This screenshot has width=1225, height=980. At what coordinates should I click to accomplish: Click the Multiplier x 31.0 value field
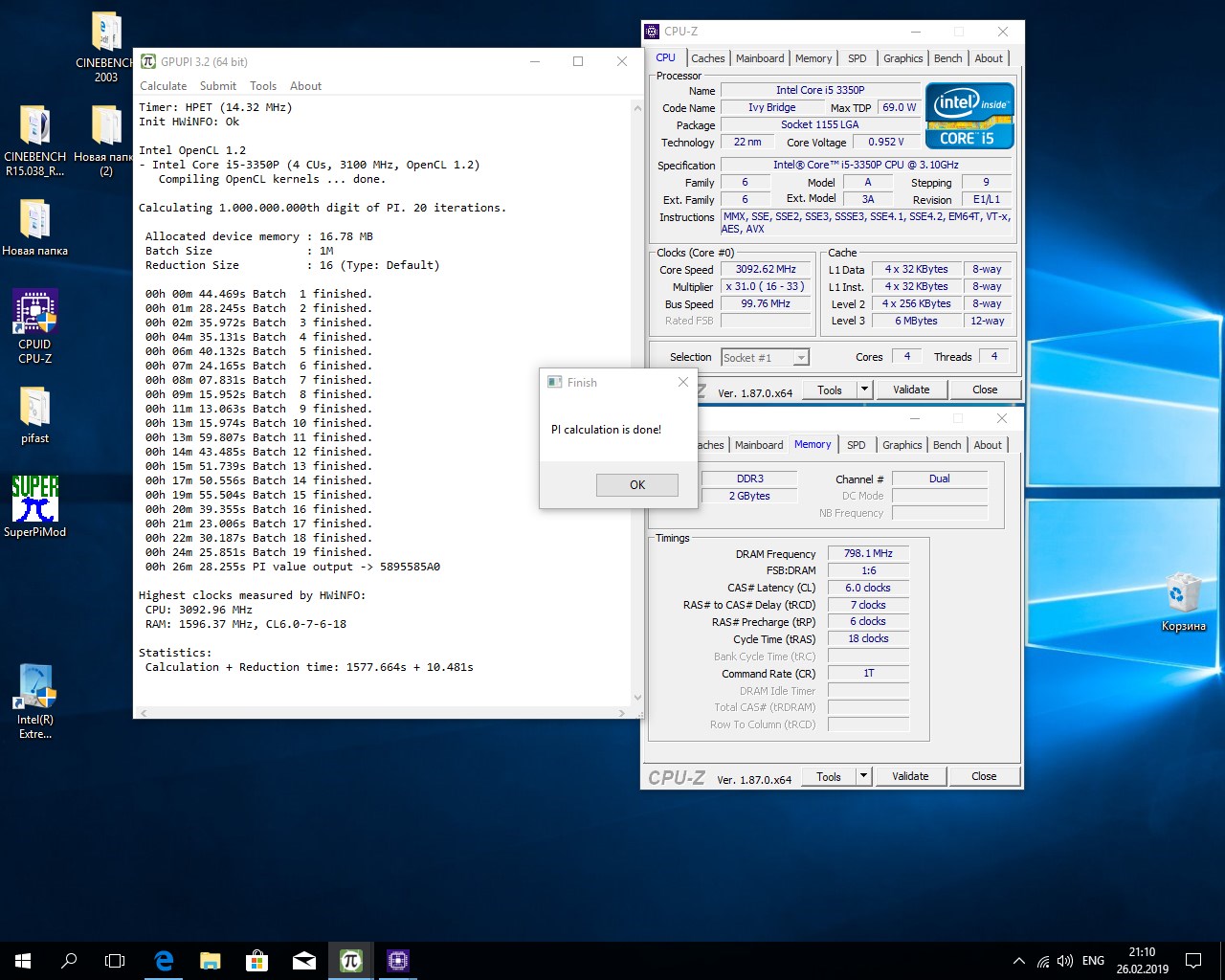765,286
